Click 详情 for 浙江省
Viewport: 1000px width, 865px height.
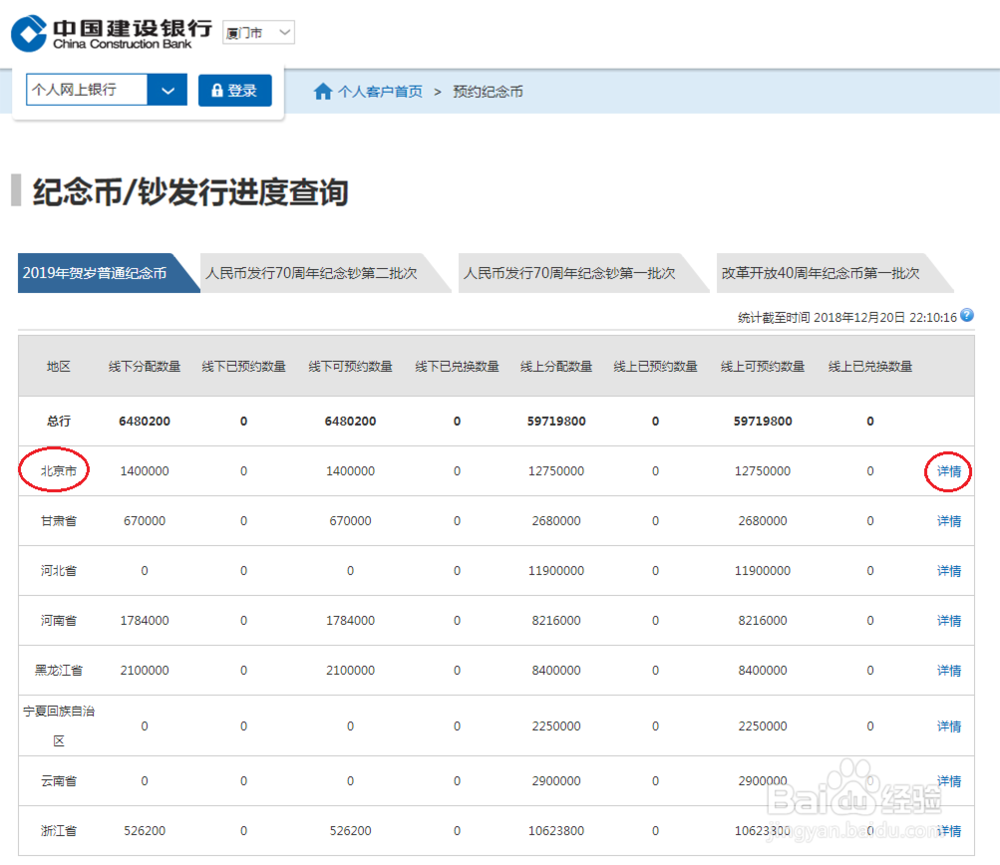947,830
